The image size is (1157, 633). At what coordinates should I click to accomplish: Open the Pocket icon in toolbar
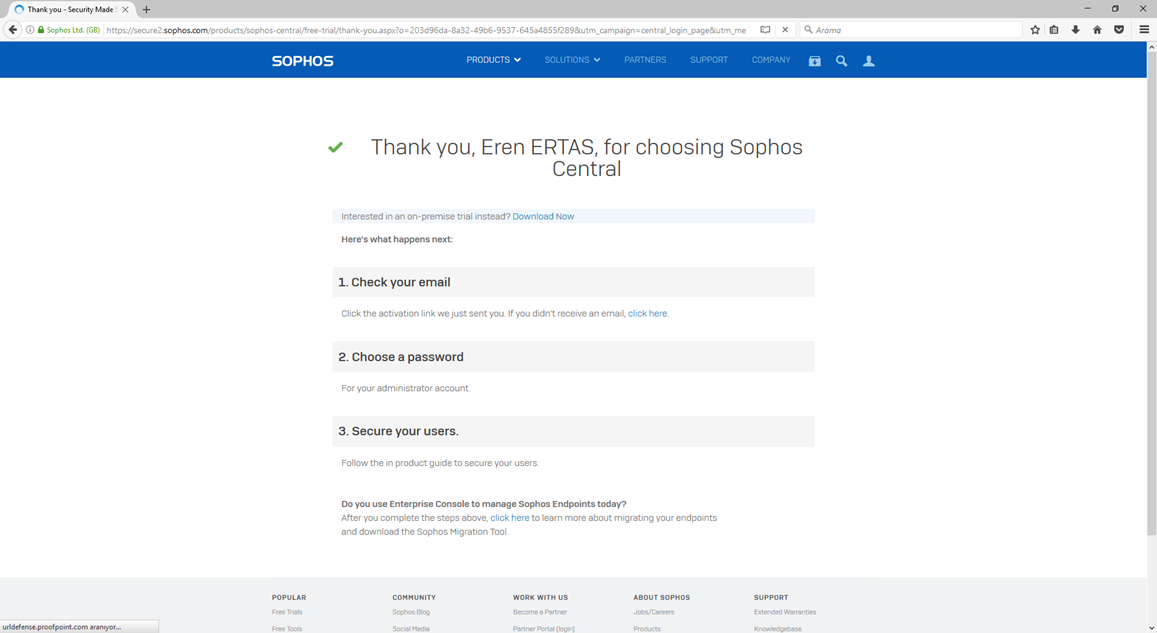point(1119,30)
